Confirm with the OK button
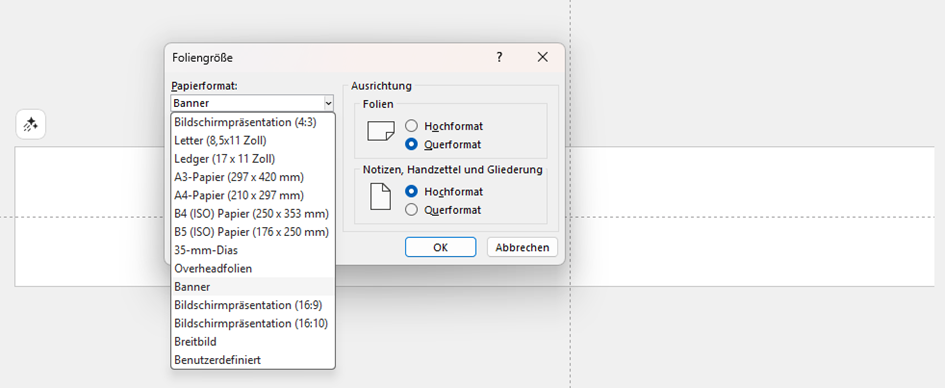The image size is (945, 388). click(x=441, y=247)
